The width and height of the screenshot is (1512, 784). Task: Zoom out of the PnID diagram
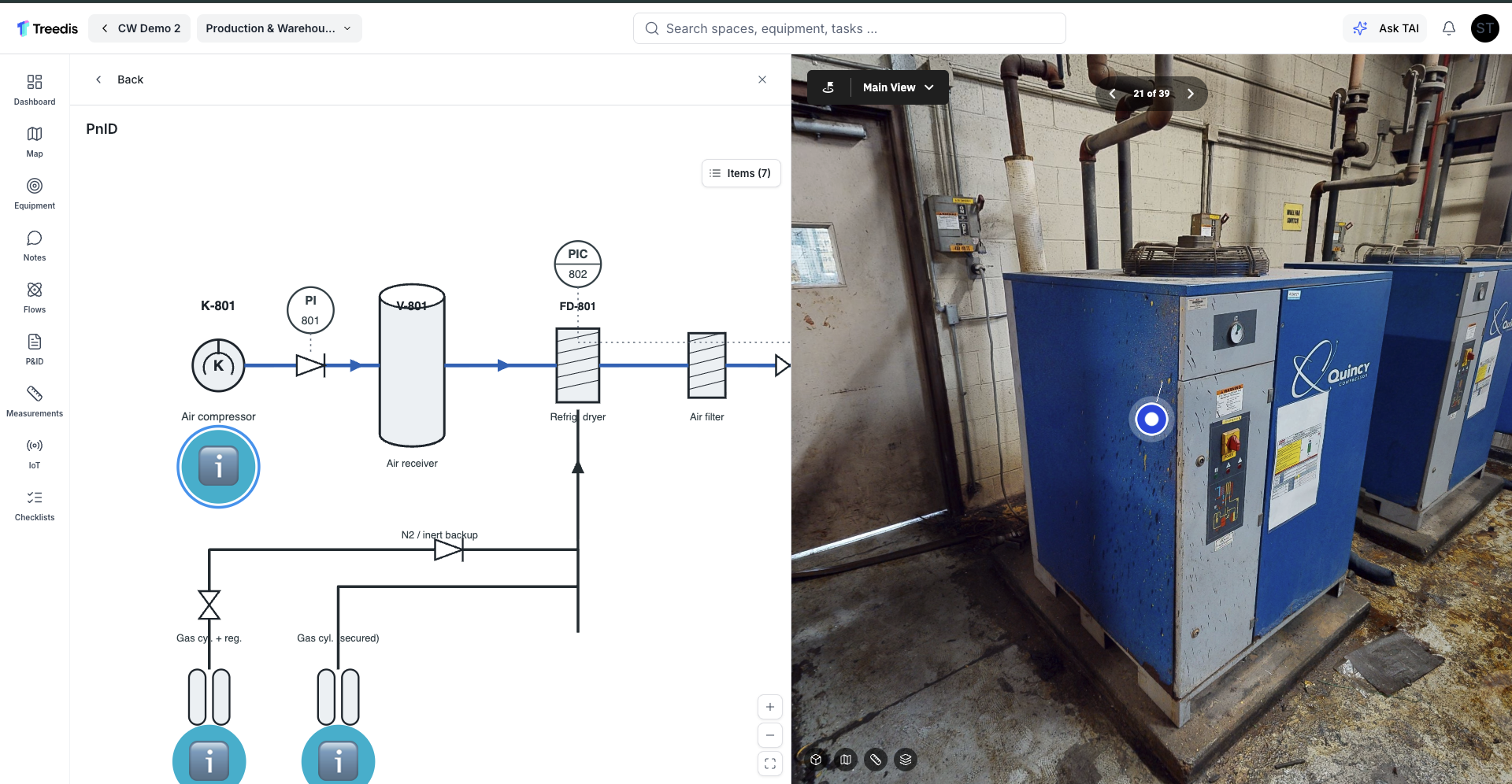[x=770, y=735]
